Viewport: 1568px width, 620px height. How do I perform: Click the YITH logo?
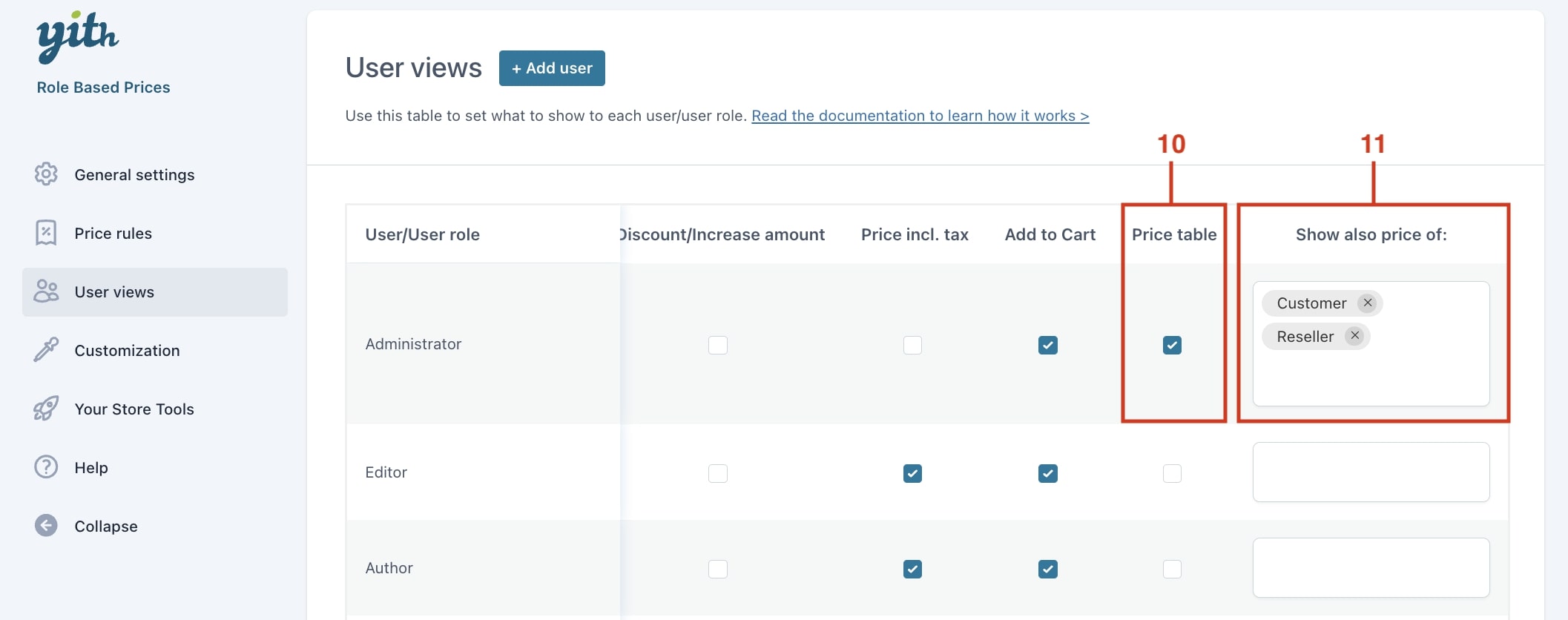[77, 36]
